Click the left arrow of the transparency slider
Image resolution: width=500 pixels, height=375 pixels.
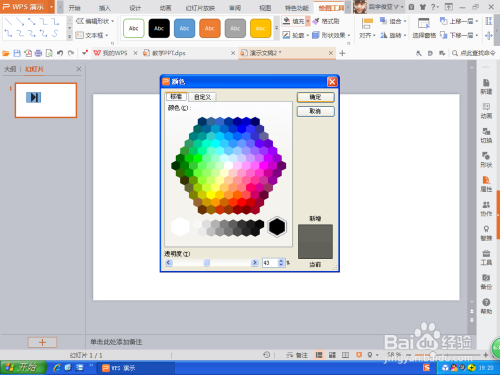pyautogui.click(x=168, y=263)
